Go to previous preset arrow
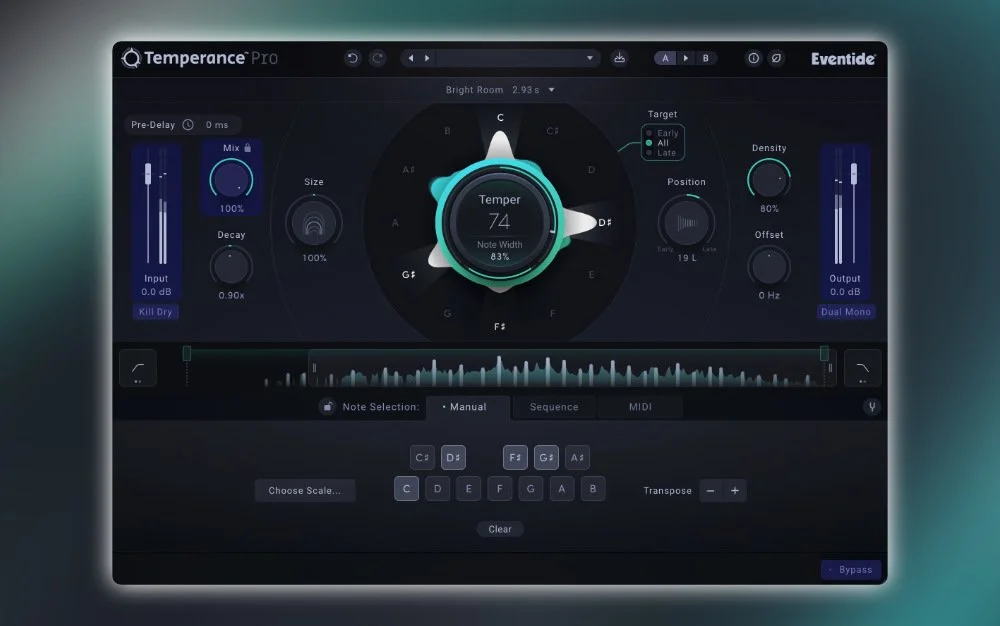 point(411,58)
